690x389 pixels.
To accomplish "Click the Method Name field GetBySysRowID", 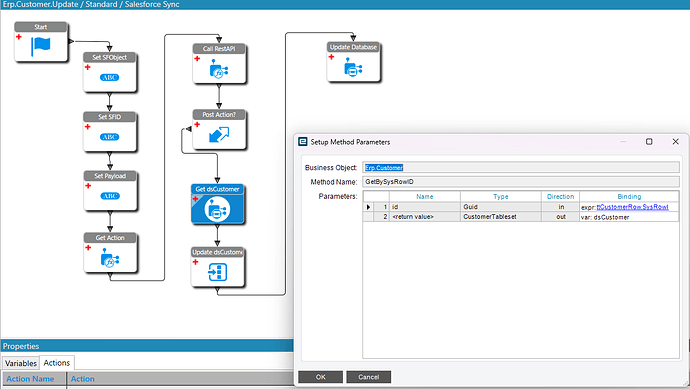I will pyautogui.click(x=521, y=182).
